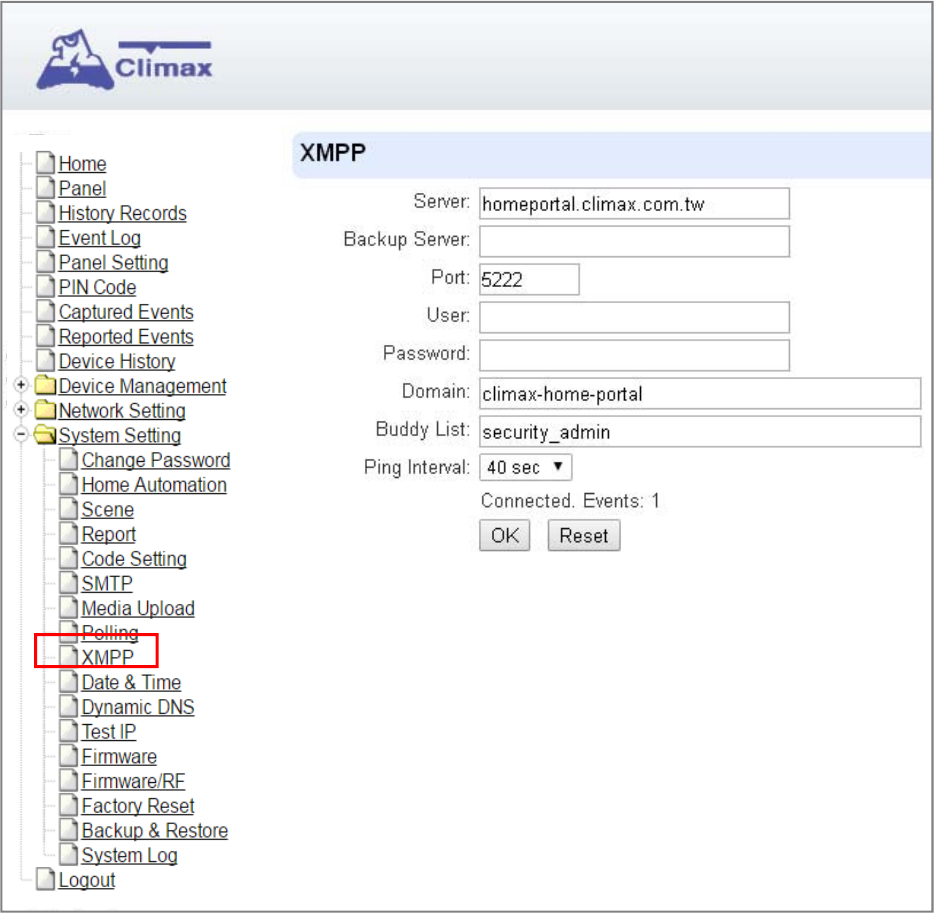Click the page icon beside SMTP

(x=69, y=583)
